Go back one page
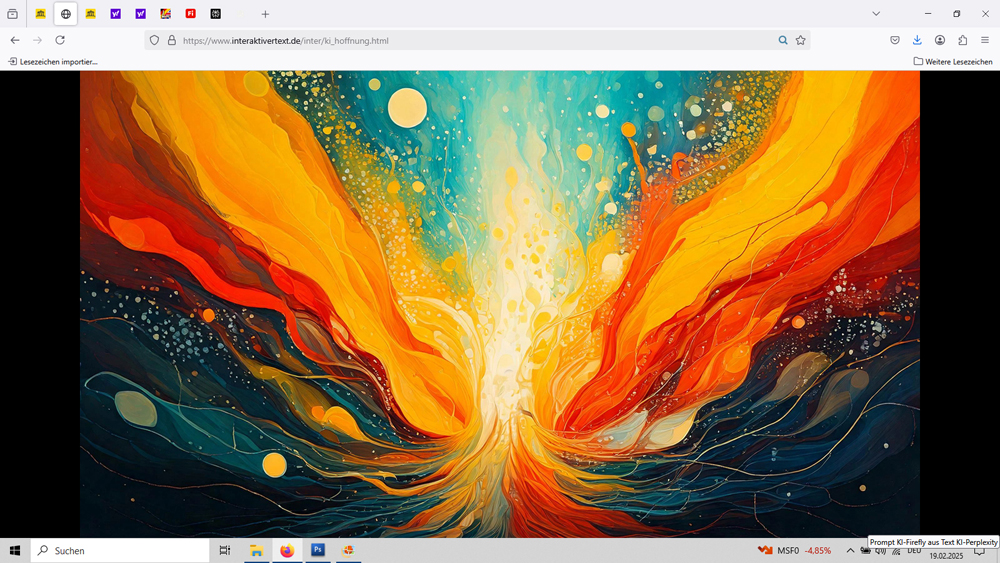1000x563 pixels. tap(15, 40)
